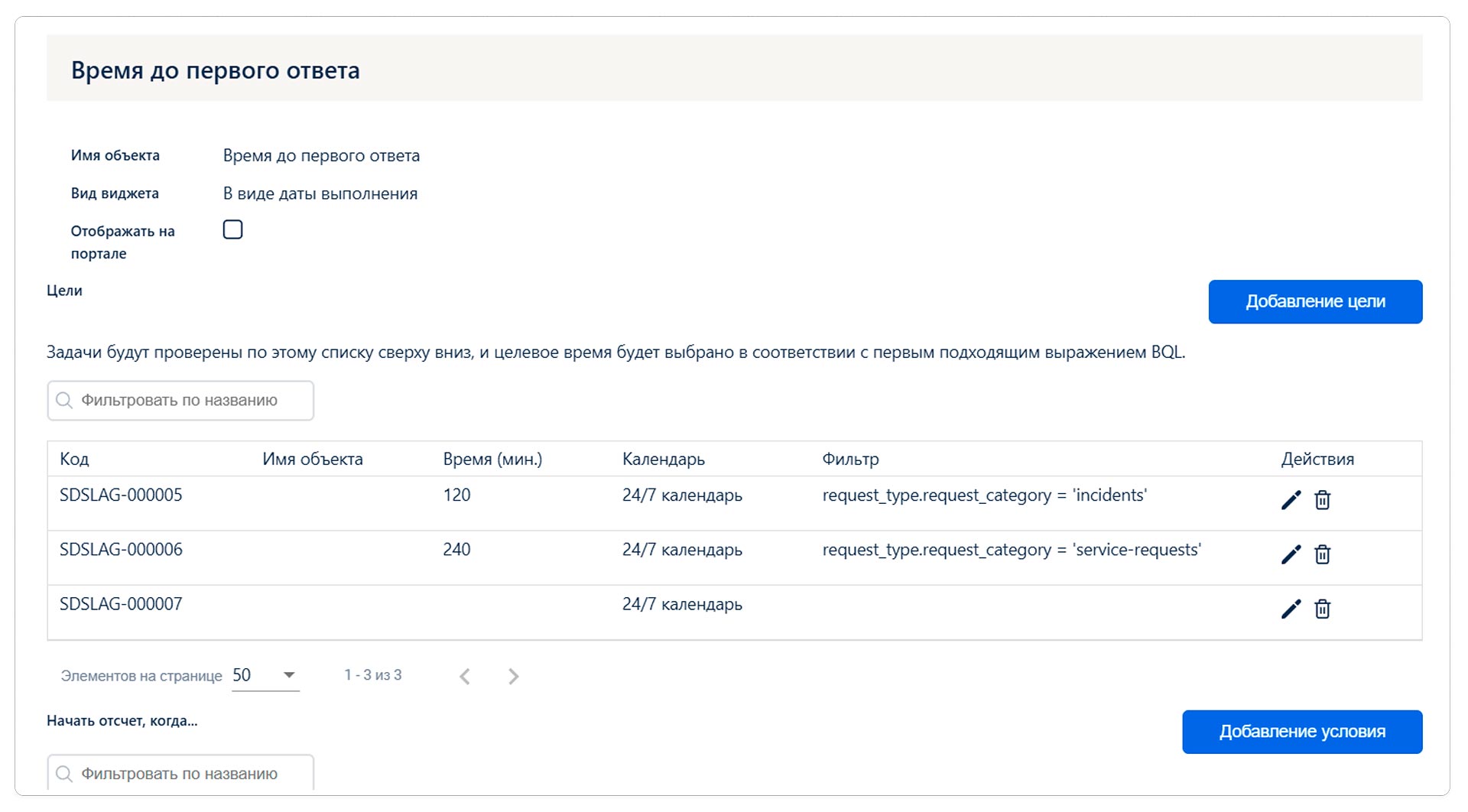Edit the SDSLAG-000006 goal using the pencil icon

pyautogui.click(x=1291, y=554)
